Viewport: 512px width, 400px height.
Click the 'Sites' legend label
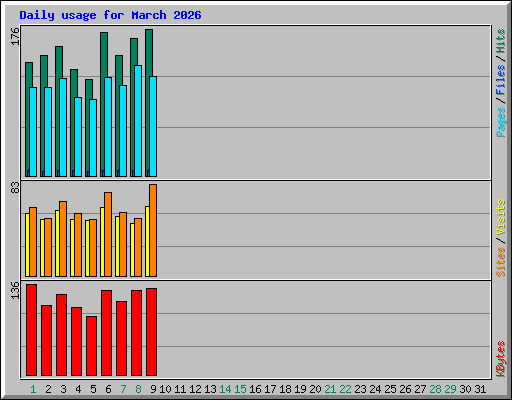[x=500, y=262]
